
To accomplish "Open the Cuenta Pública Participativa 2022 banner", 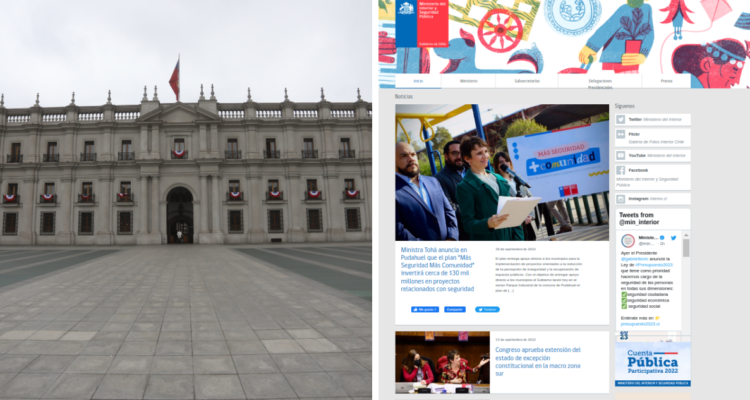I will (652, 364).
